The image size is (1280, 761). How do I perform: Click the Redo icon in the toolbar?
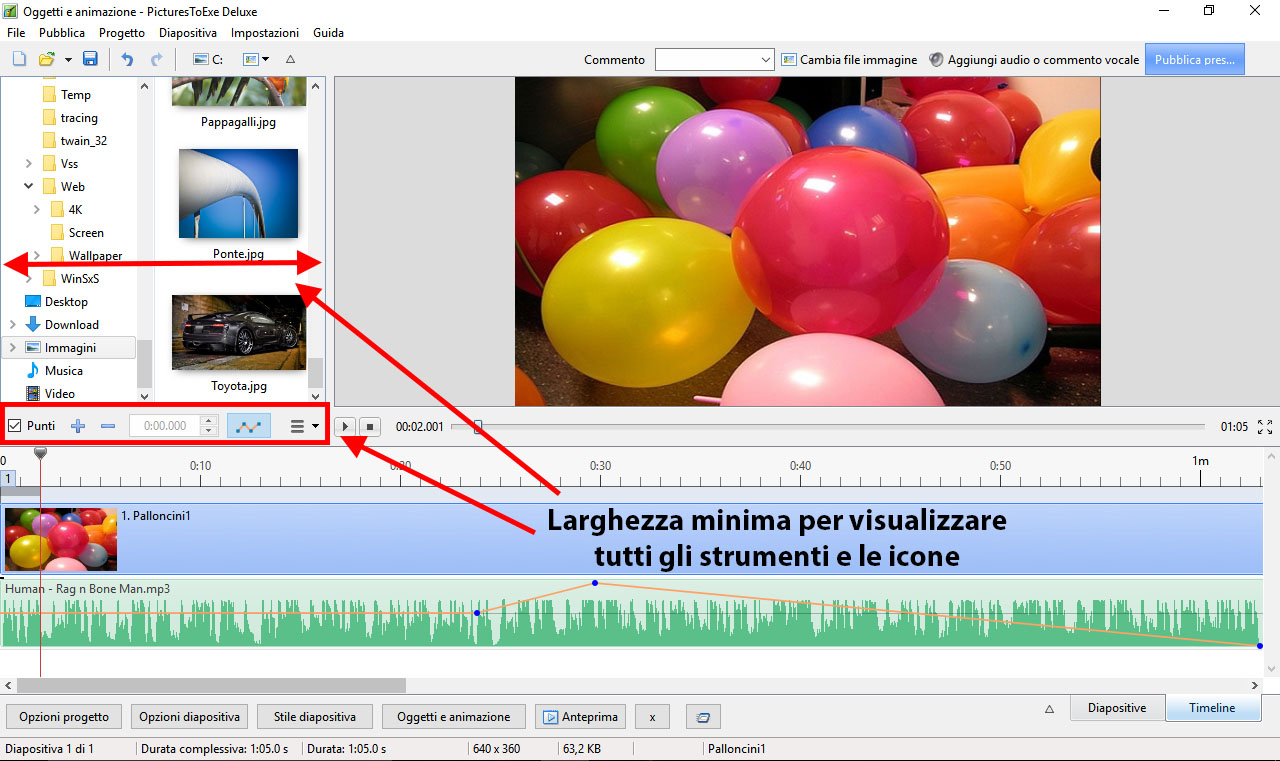click(x=156, y=59)
